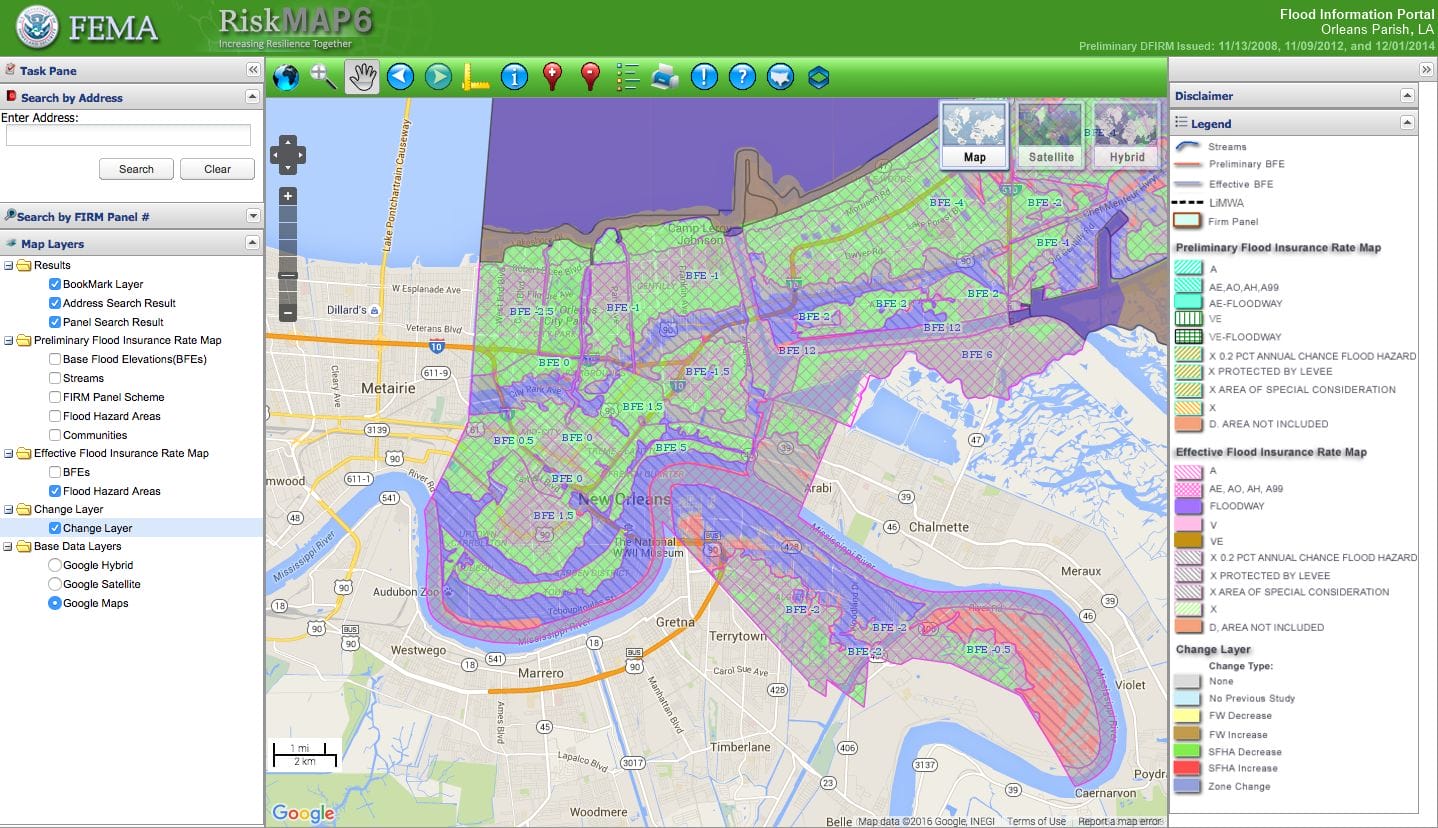Image resolution: width=1438 pixels, height=828 pixels.
Task: Collapse the Legend panel
Action: 1407,123
